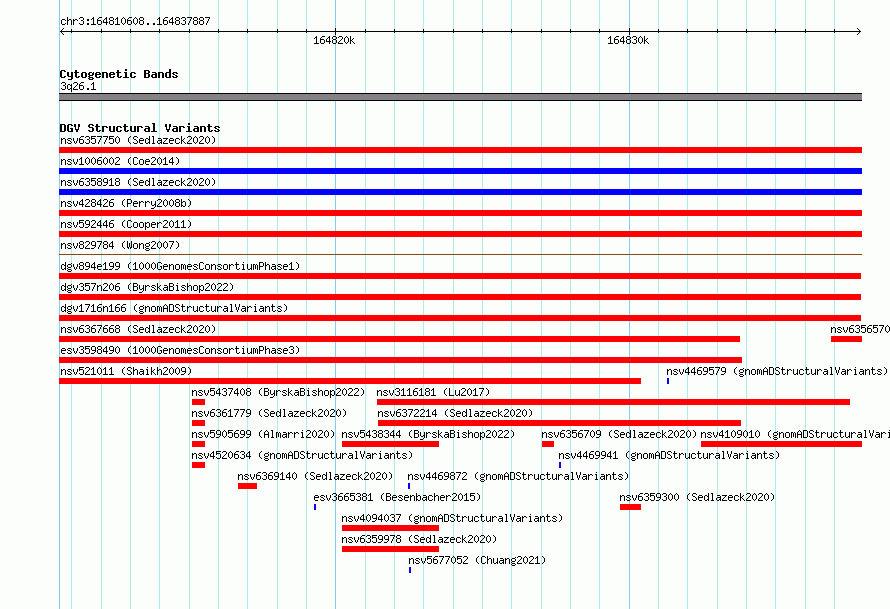Image resolution: width=890 pixels, height=609 pixels.
Task: Click nsv4520634 (gnomADStructuralVariants) label
Action: tap(302, 455)
